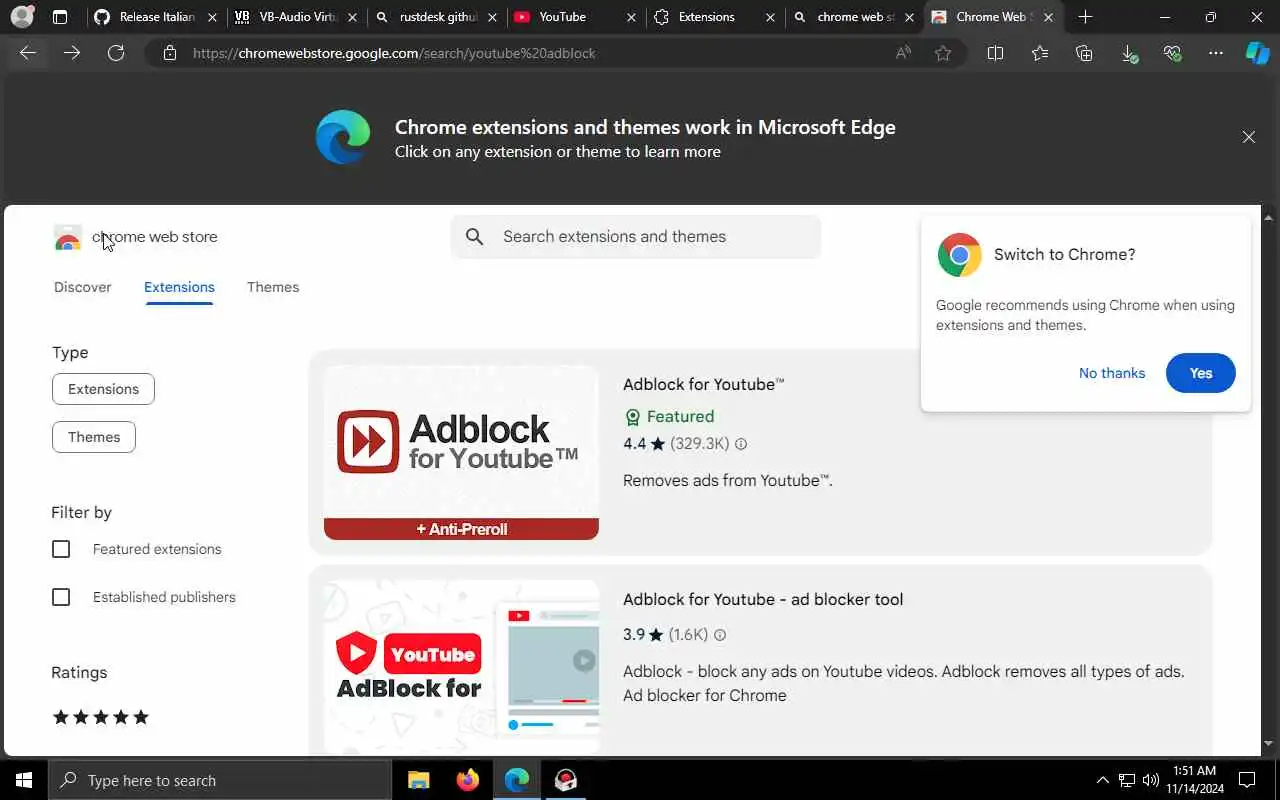This screenshot has height=800, width=1280.
Task: Click the search magnifier icon in store
Action: click(x=475, y=237)
